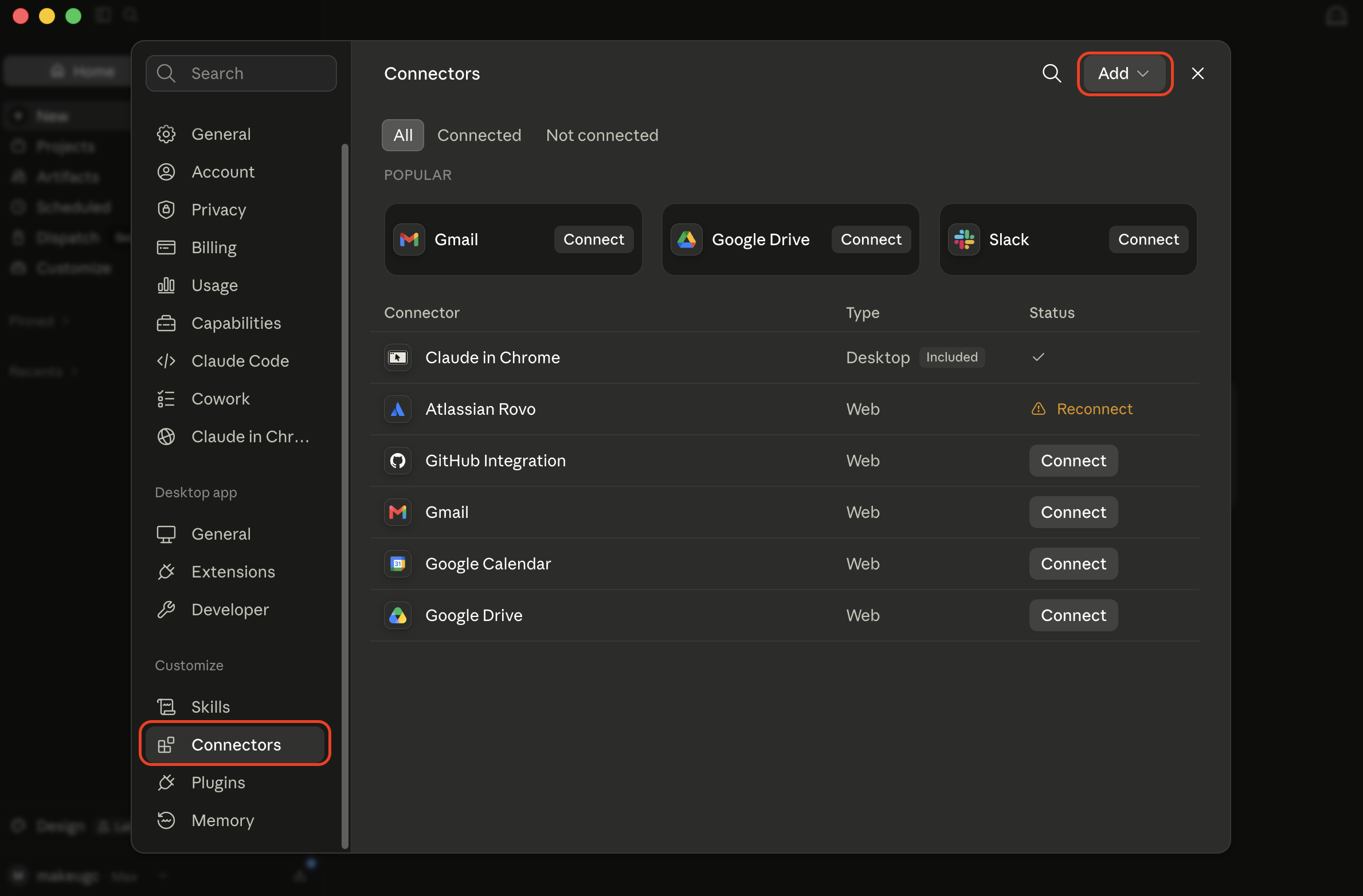Click the Type column header

[863, 313]
